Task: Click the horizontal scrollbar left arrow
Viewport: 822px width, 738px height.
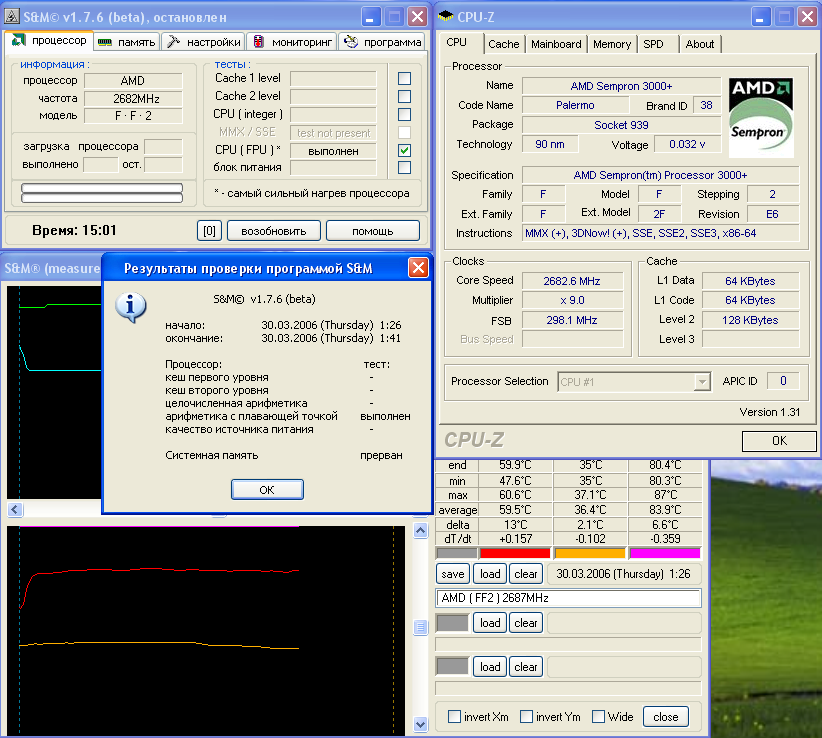Action: click(x=15, y=509)
